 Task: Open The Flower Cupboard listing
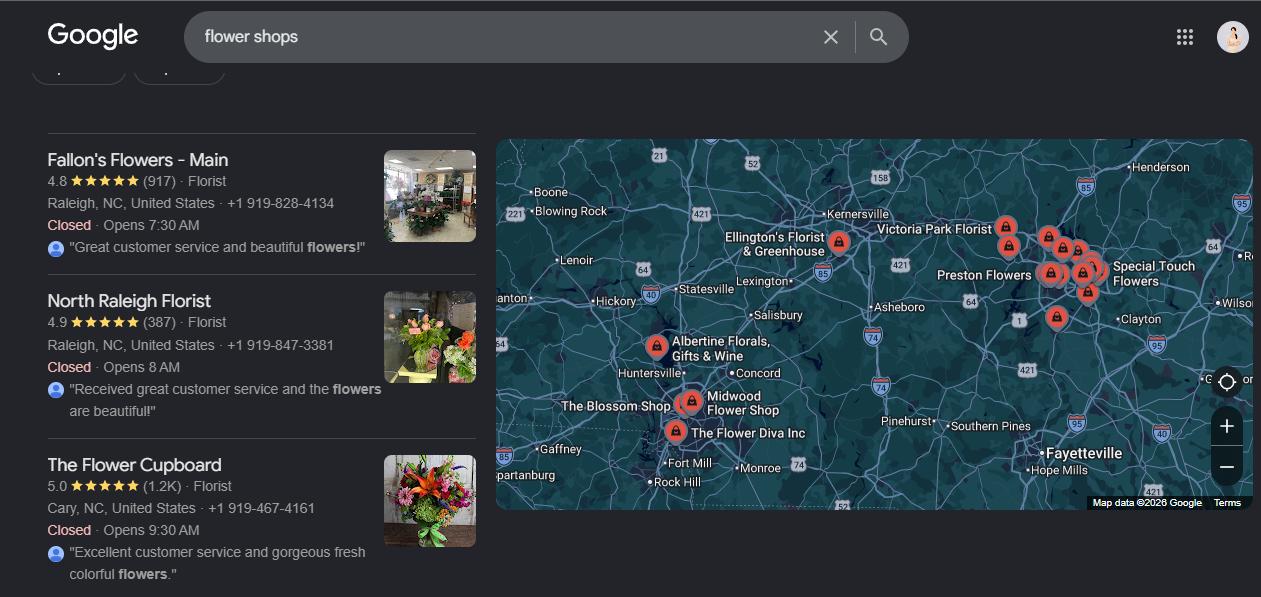pos(134,465)
